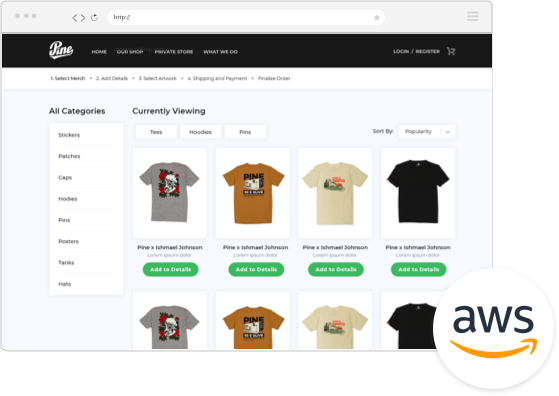Click the grey skull tee thumbnail in top row
559x396 pixels.
pyautogui.click(x=170, y=193)
